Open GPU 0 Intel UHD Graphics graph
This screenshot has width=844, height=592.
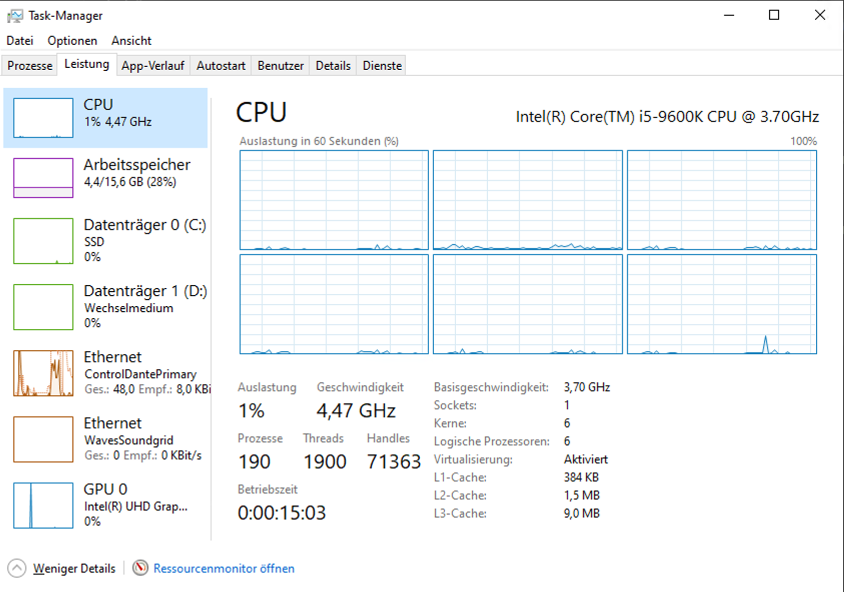click(x=43, y=505)
